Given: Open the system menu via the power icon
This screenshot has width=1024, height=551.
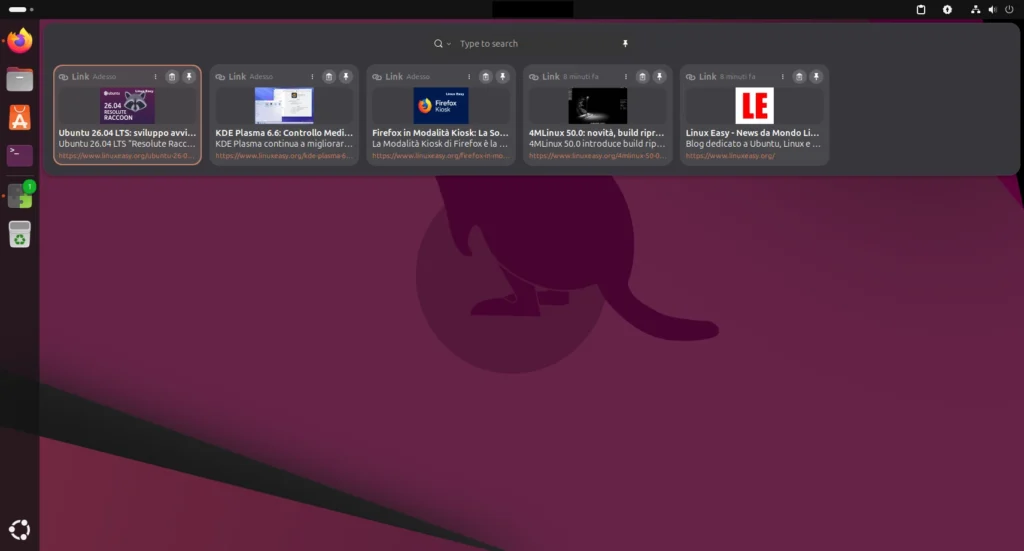Looking at the screenshot, I should [1008, 9].
